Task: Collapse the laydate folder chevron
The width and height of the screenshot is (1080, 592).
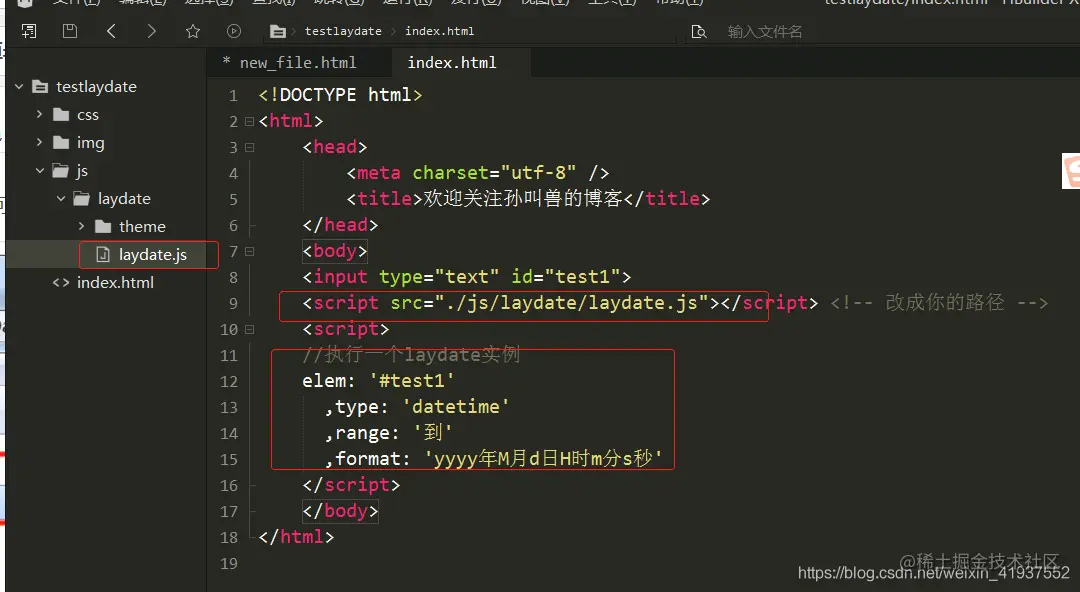Action: click(x=61, y=198)
